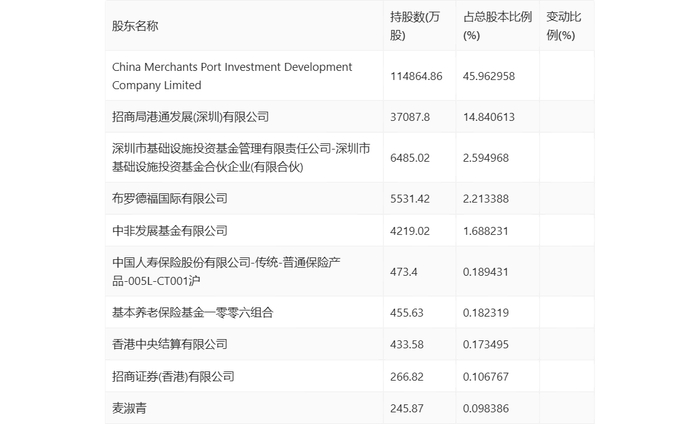Select the 37087.8 shares cell
The height and width of the screenshot is (424, 700).
coord(410,117)
